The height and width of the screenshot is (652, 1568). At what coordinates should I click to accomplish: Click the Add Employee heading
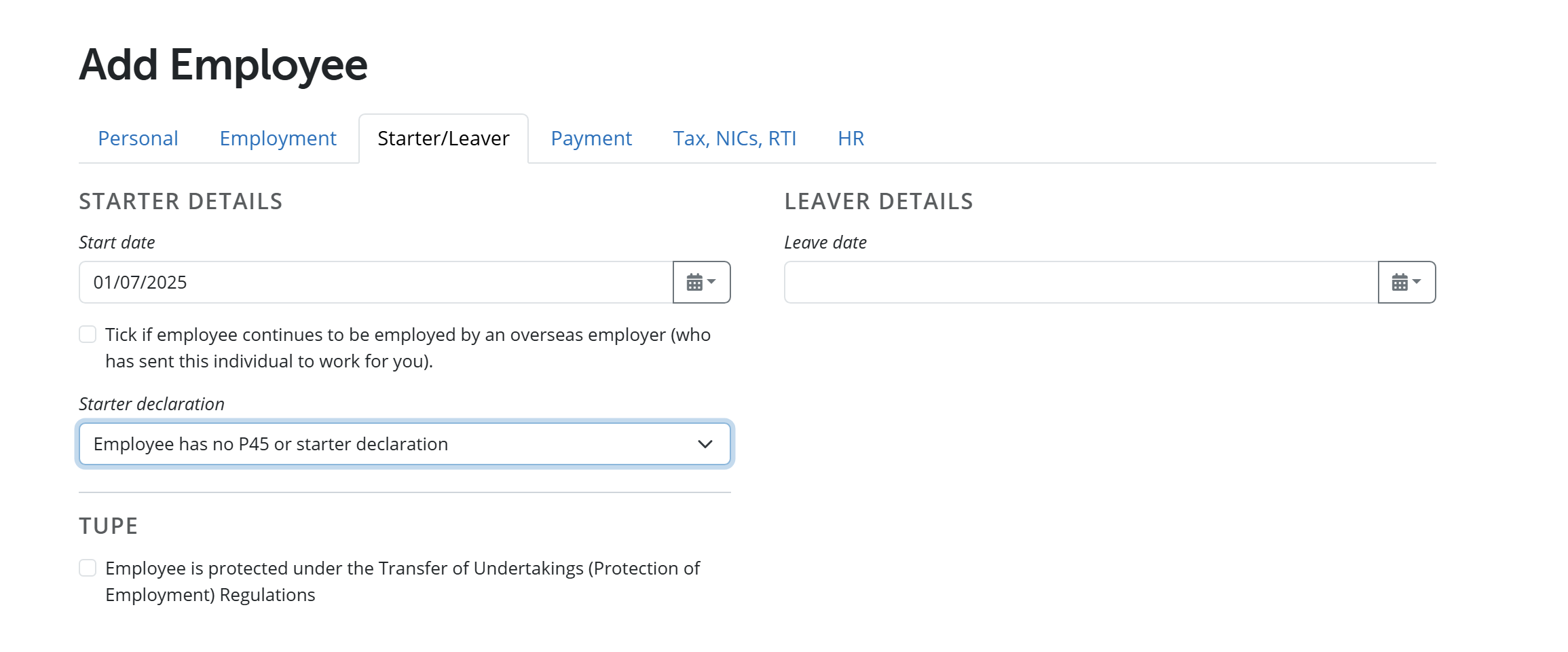pyautogui.click(x=224, y=65)
